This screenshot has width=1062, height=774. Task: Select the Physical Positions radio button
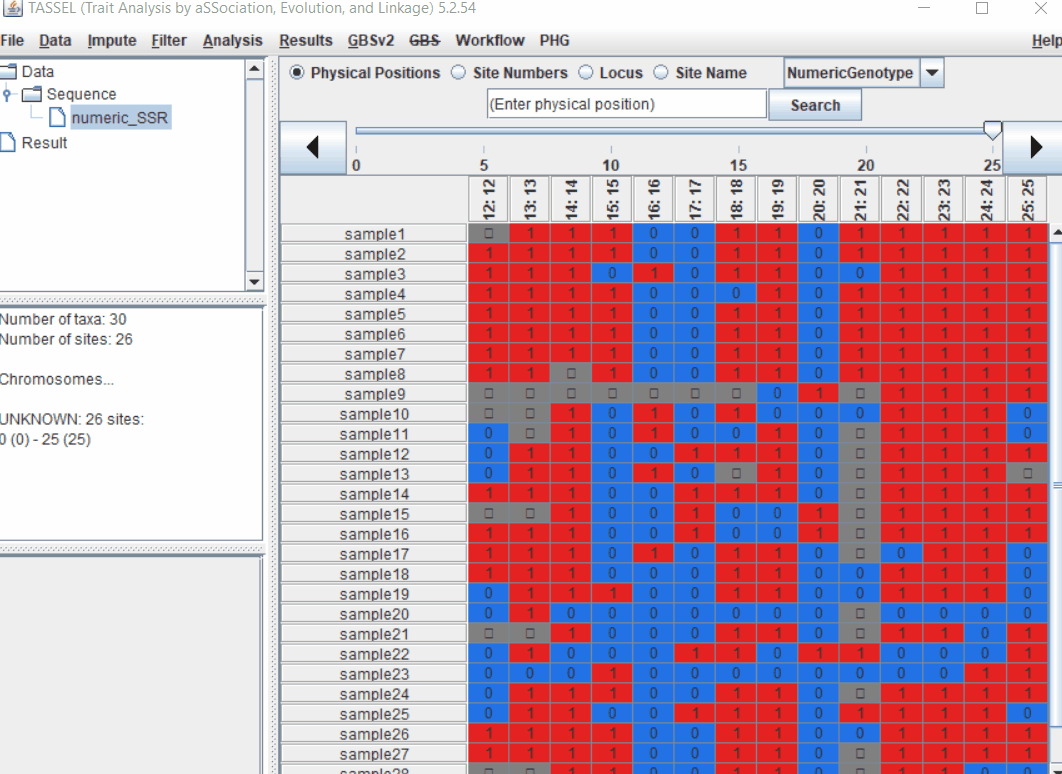pyautogui.click(x=297, y=73)
